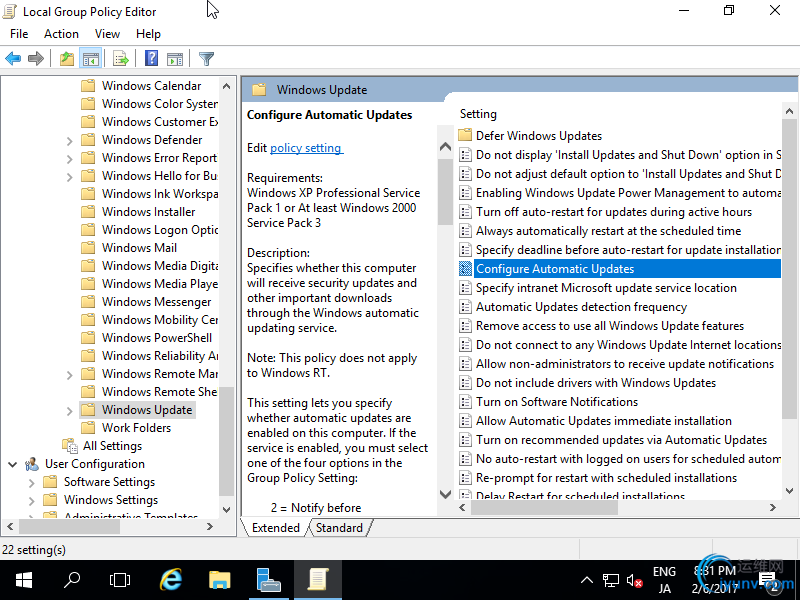Image resolution: width=800 pixels, height=600 pixels.
Task: Click description pane scroll-down arrow
Action: [445, 494]
